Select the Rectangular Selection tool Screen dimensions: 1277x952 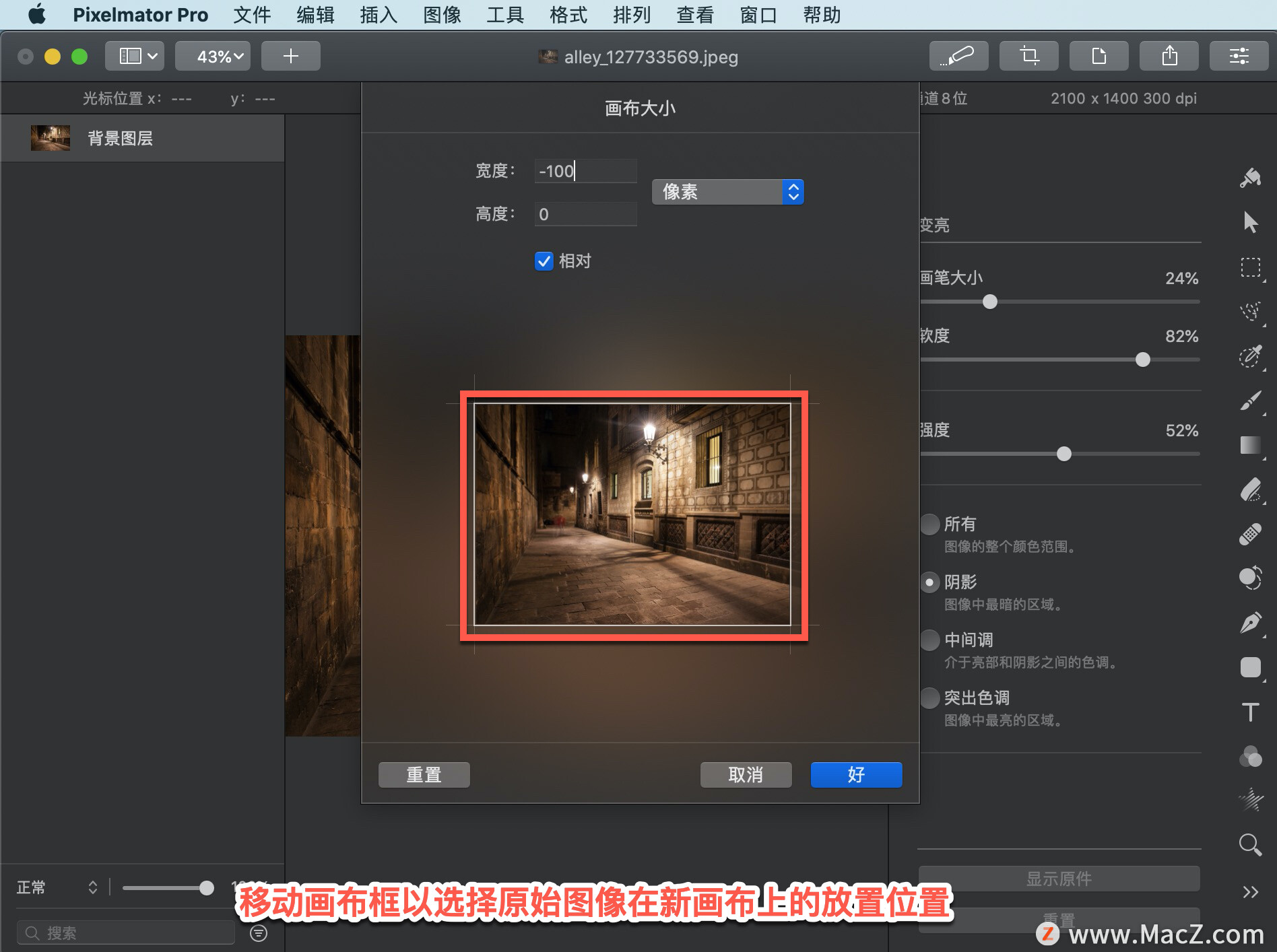click(x=1251, y=267)
